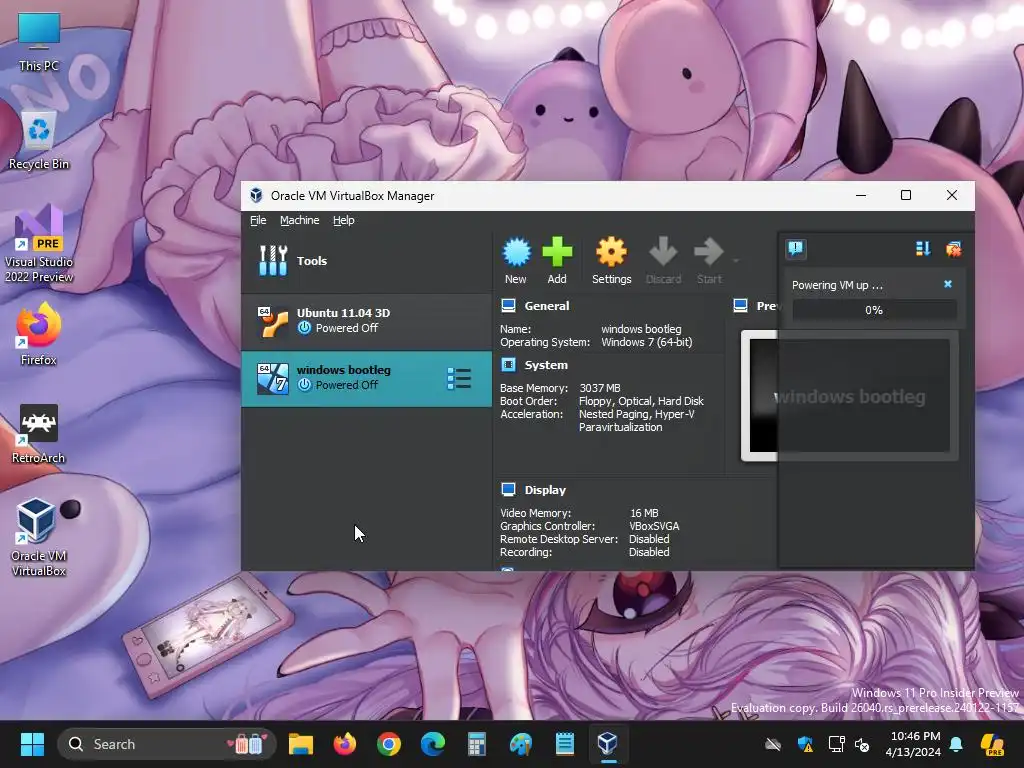
Task: Open the windows bootleg machine tools menu icon
Action: [458, 379]
